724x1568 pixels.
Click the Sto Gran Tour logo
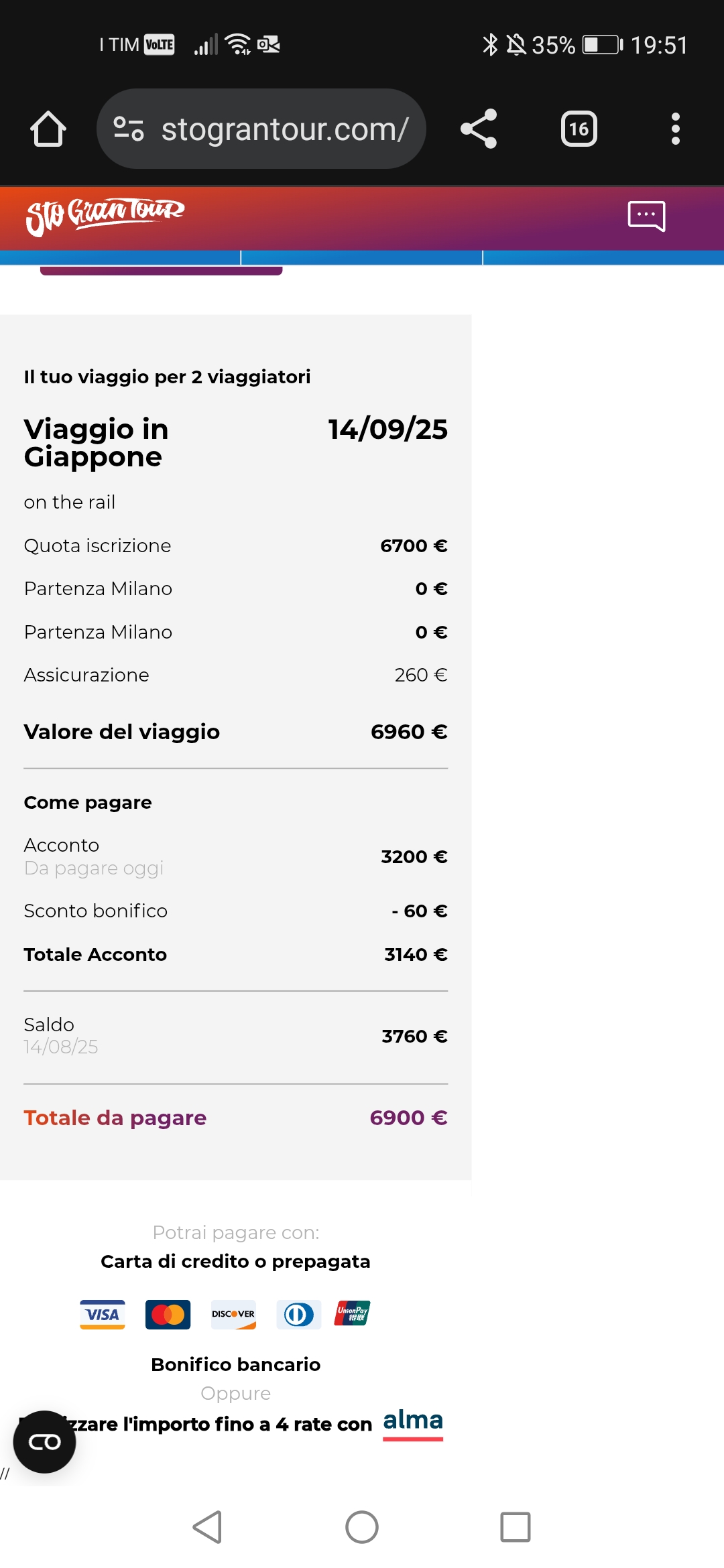coord(105,216)
